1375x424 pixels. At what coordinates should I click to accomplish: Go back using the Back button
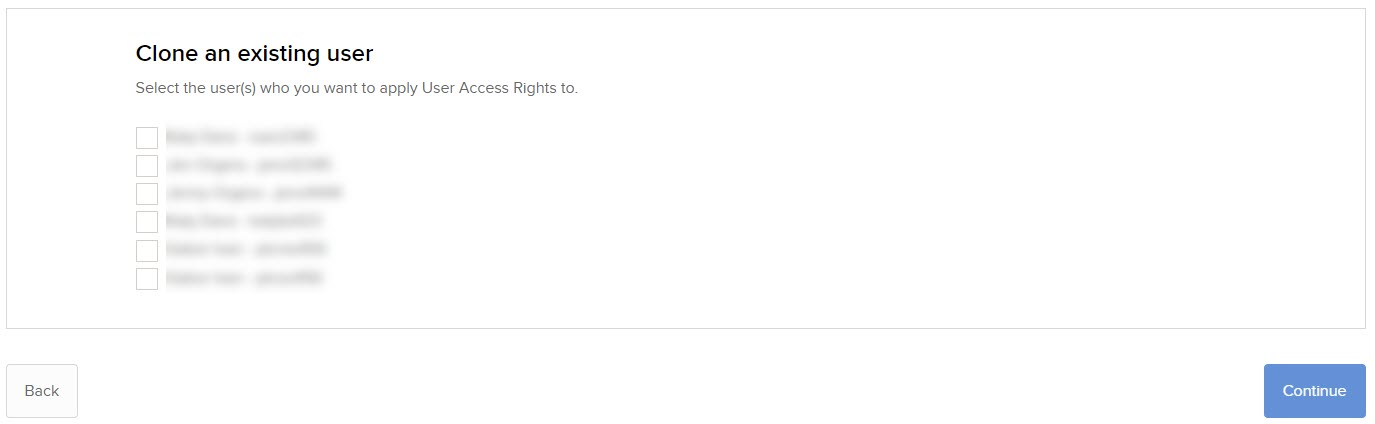click(42, 391)
